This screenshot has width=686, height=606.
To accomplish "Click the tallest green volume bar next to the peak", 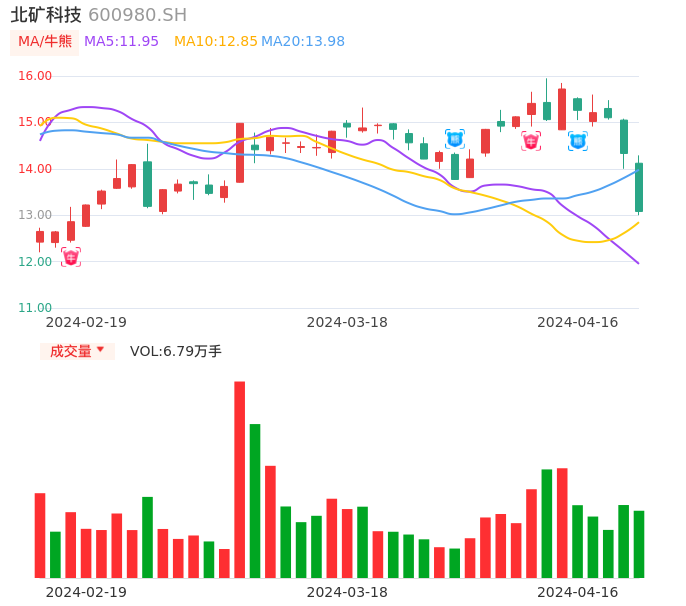I will [255, 501].
